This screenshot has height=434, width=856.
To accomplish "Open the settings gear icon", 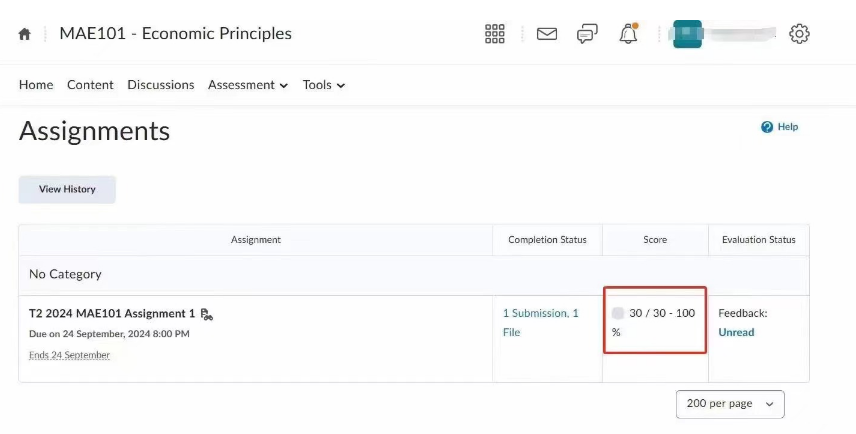I will [799, 34].
